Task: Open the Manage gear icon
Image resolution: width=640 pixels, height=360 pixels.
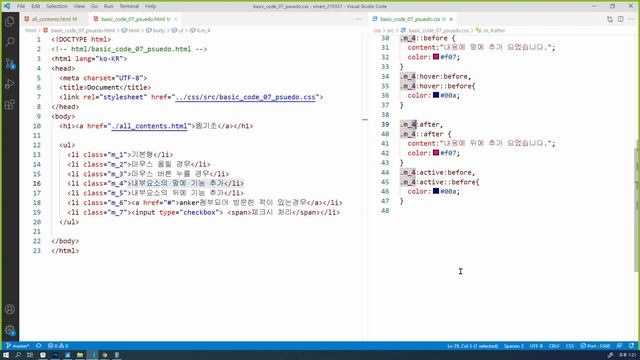Action: tap(10, 330)
